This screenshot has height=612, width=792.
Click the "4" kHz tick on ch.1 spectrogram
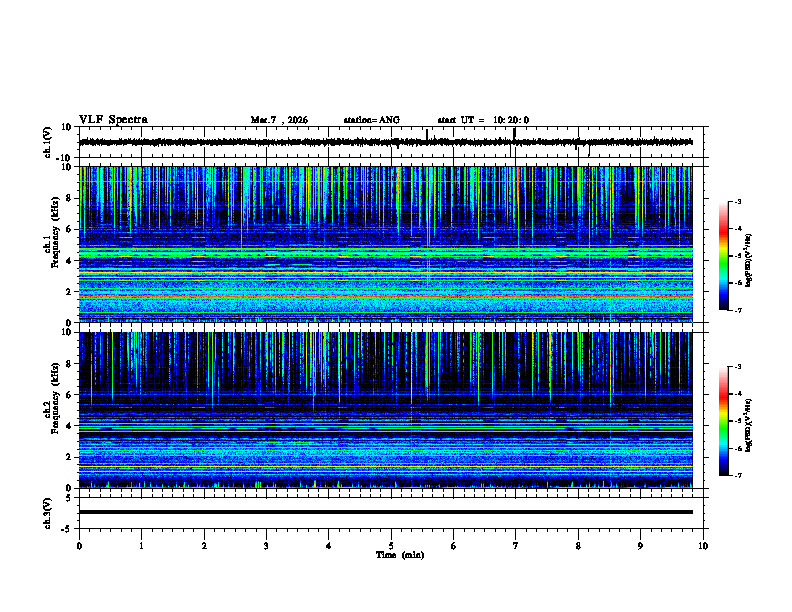point(70,261)
